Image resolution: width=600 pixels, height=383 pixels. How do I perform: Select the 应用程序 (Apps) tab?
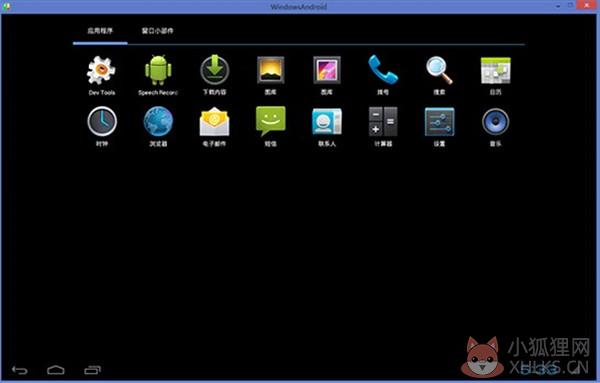[x=100, y=31]
